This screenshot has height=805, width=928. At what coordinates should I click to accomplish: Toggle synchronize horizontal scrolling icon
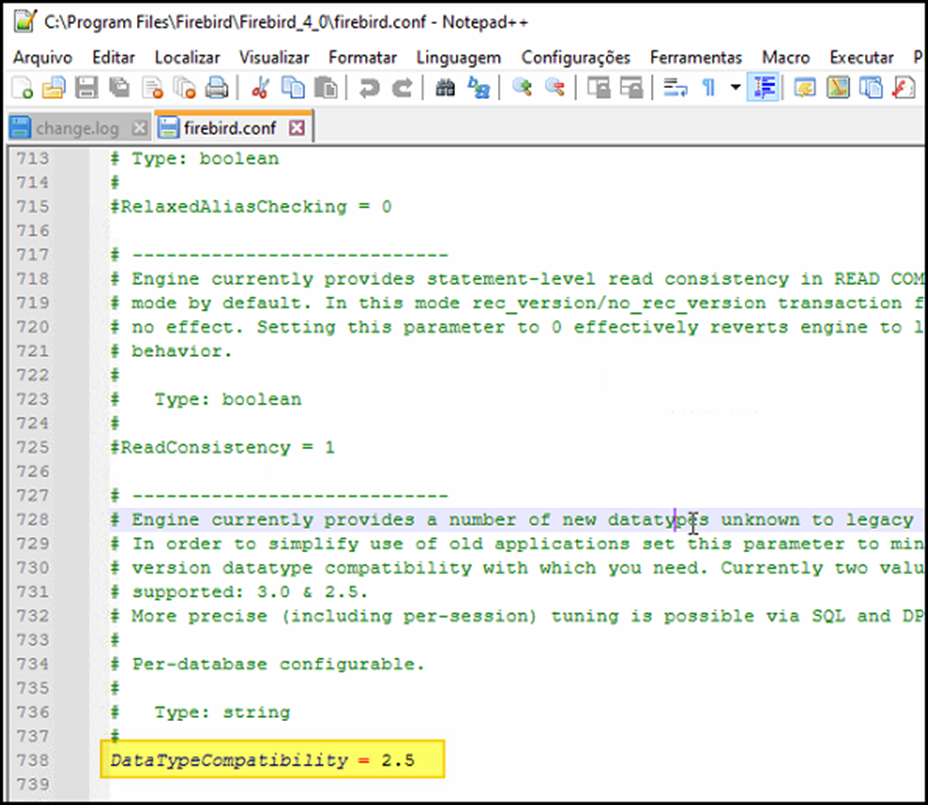click(631, 88)
